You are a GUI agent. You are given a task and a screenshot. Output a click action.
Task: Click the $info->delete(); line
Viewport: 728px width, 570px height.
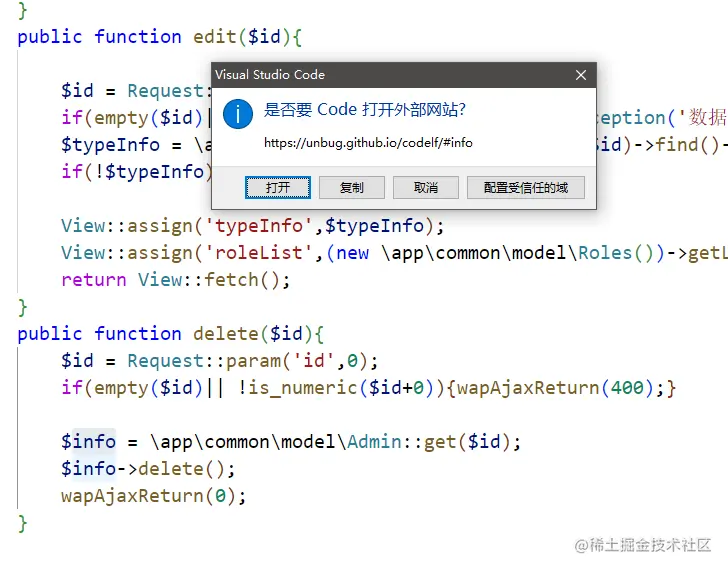pyautogui.click(x=148, y=469)
